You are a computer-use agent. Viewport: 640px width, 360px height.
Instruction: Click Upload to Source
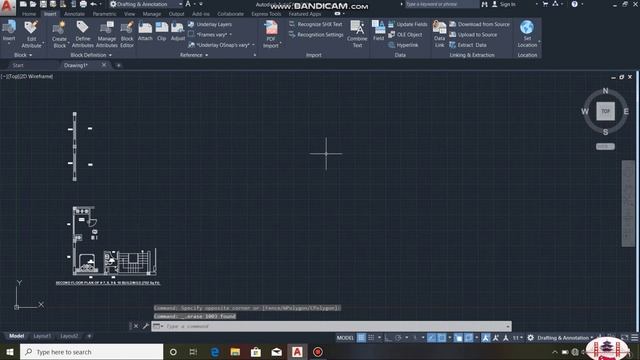pos(473,35)
